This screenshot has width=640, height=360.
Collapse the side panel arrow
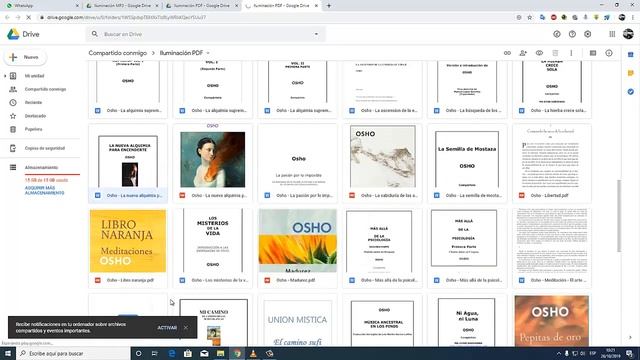(x=630, y=338)
